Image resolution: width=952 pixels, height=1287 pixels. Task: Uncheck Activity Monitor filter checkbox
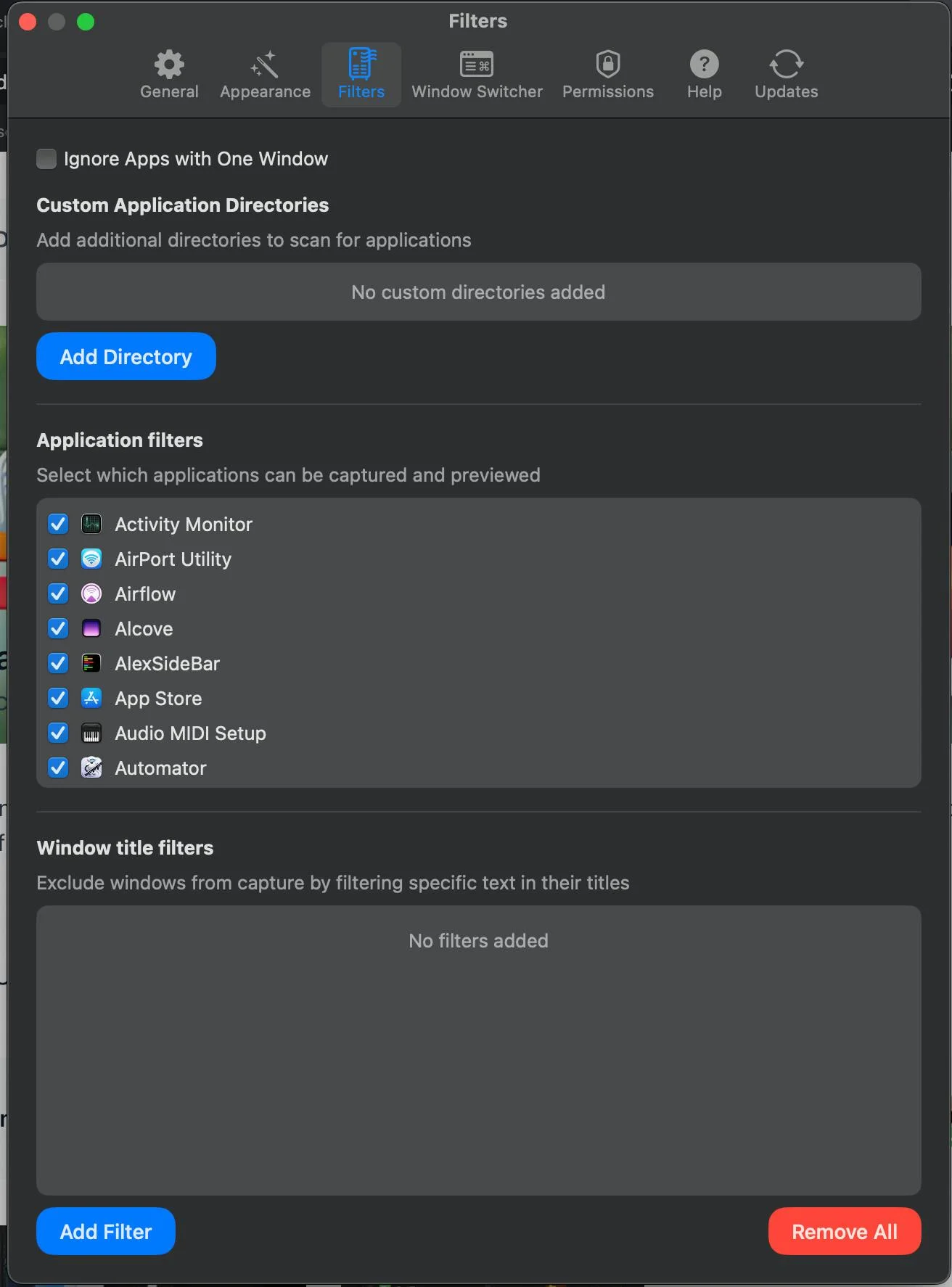click(58, 524)
